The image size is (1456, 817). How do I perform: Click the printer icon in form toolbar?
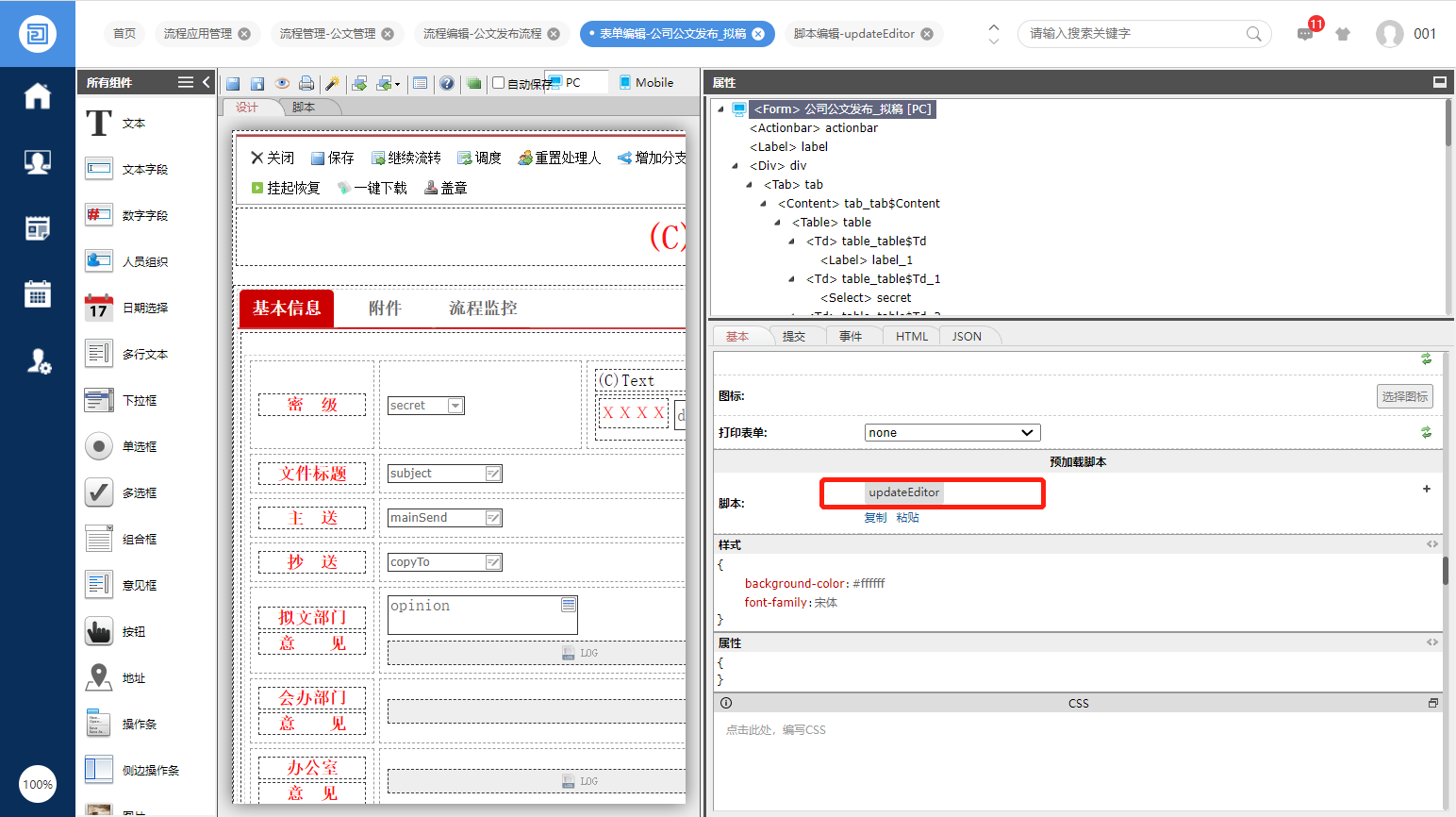[306, 83]
